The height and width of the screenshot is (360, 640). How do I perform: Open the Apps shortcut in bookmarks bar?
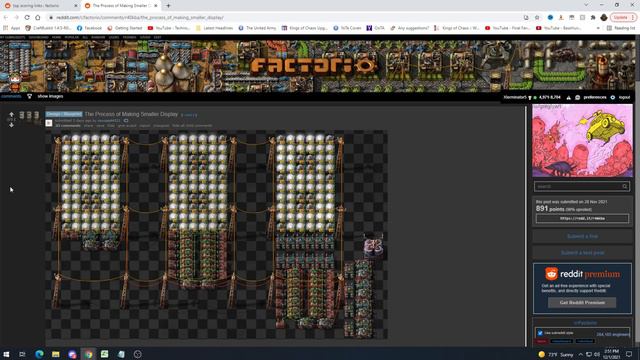(11, 28)
